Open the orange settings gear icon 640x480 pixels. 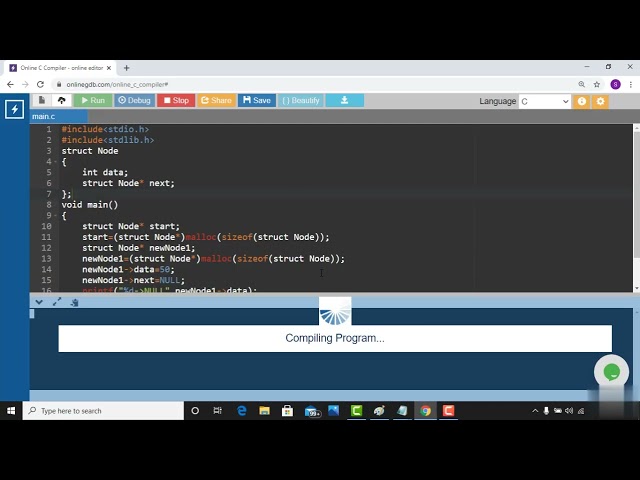[600, 101]
